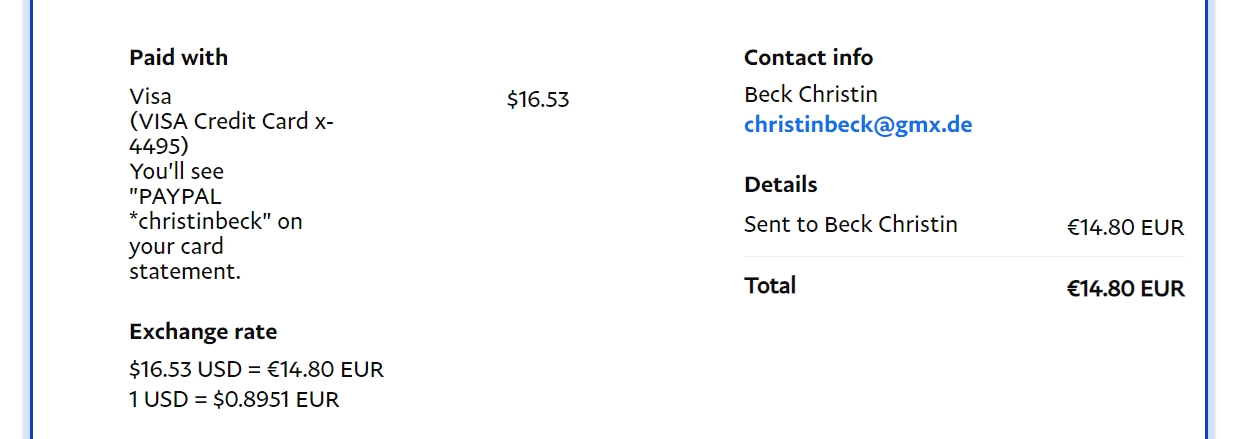The height and width of the screenshot is (439, 1242).
Task: Click the "Exchange rate" heading
Action: 203,332
